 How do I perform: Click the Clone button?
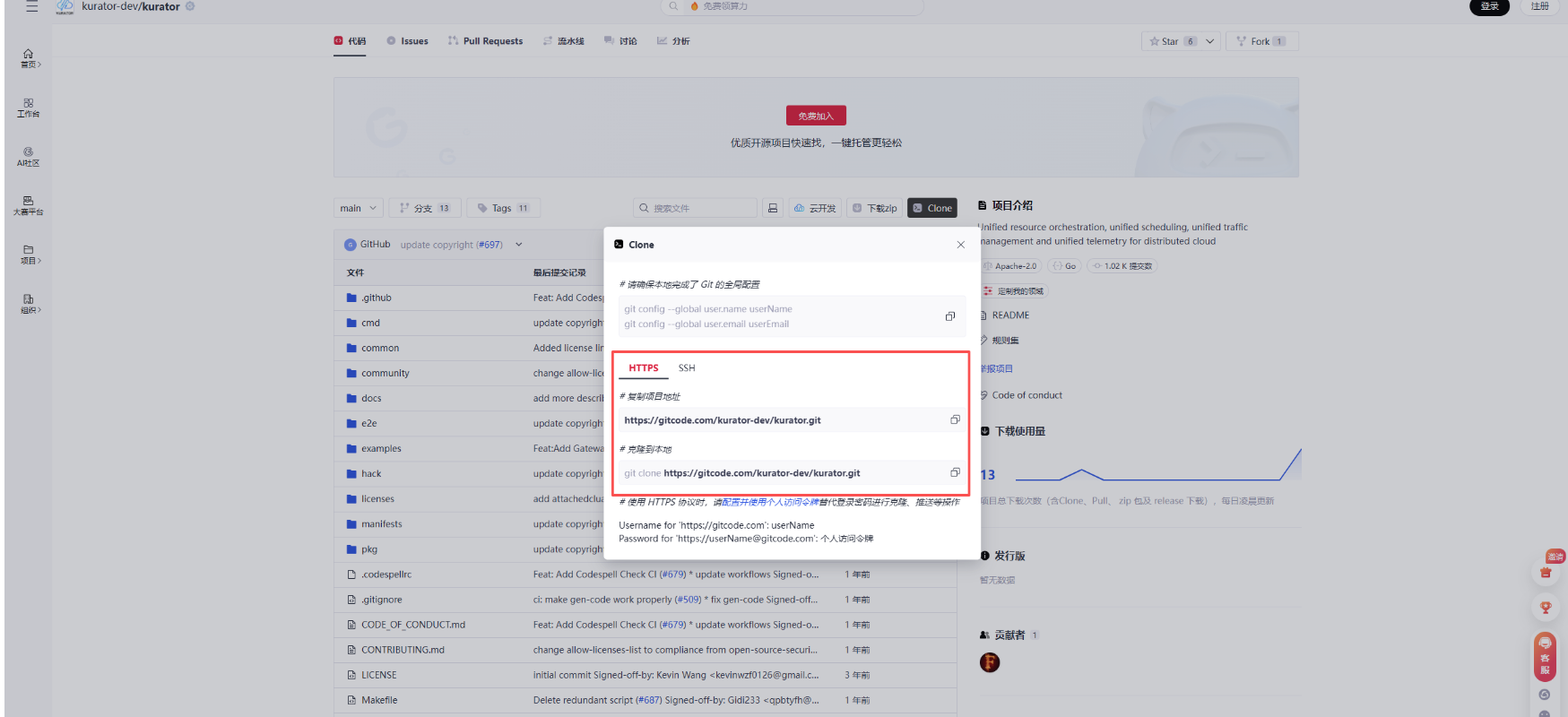[x=932, y=208]
